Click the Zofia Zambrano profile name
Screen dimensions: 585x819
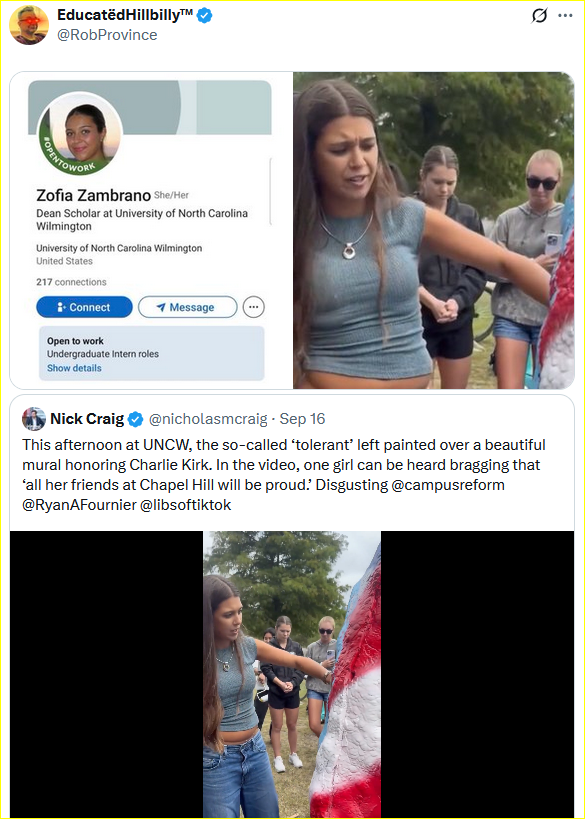pos(93,195)
